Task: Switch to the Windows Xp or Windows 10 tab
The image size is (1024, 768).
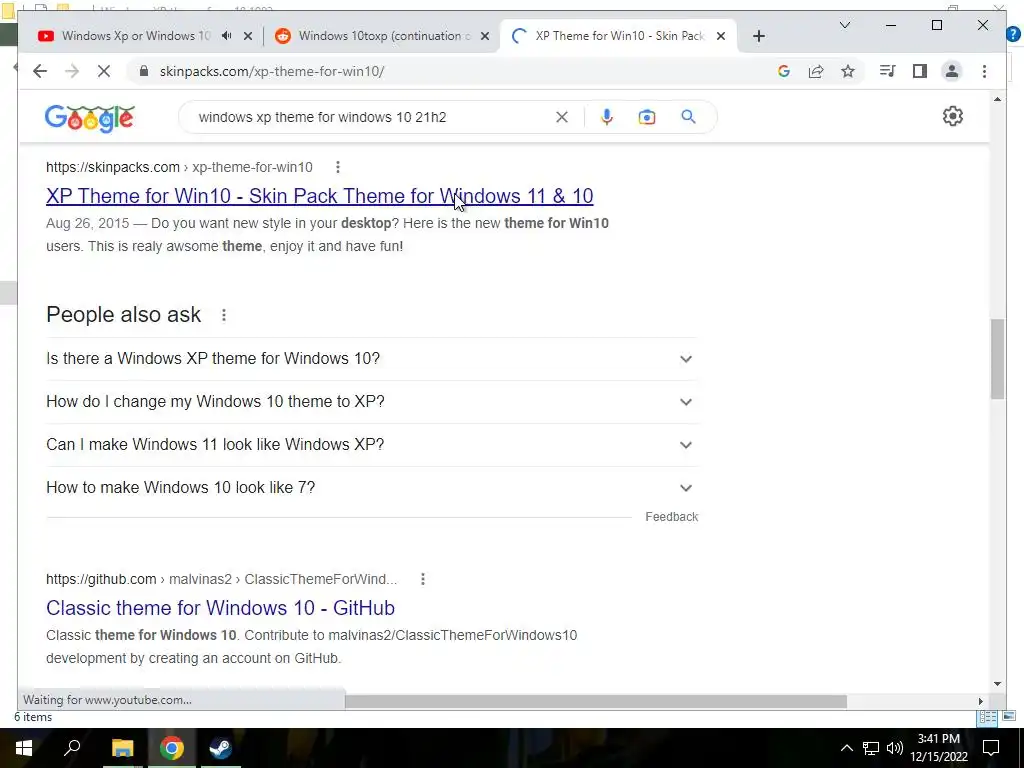Action: coord(136,36)
